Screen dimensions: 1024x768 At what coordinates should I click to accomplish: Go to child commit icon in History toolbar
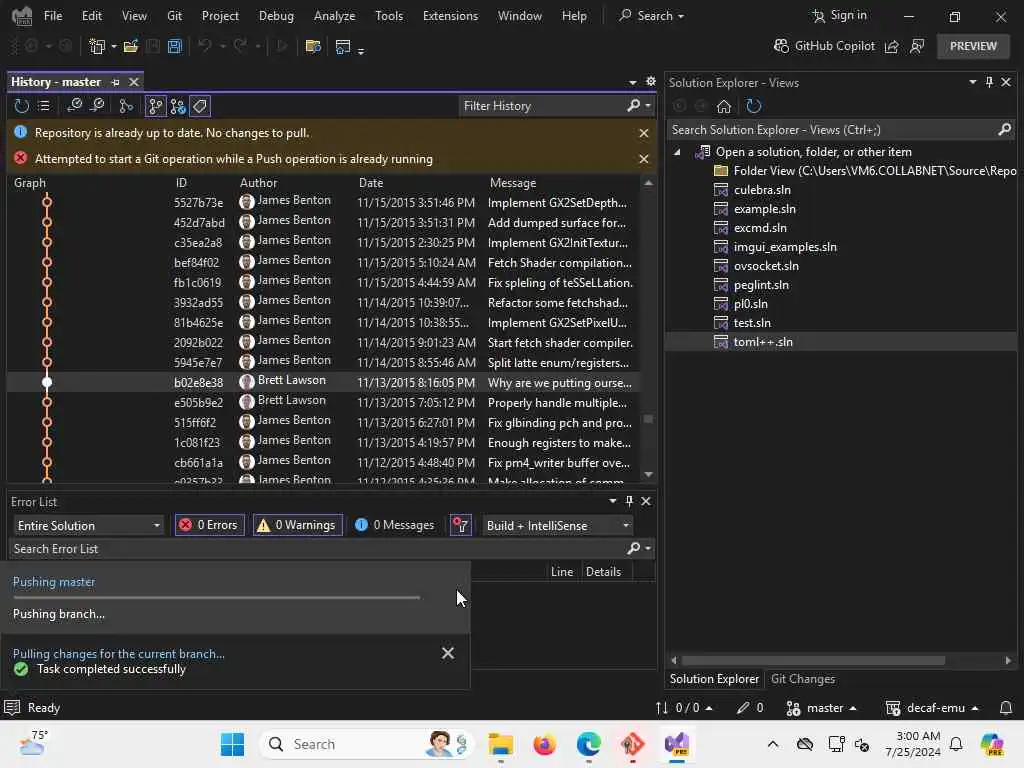pos(97,106)
